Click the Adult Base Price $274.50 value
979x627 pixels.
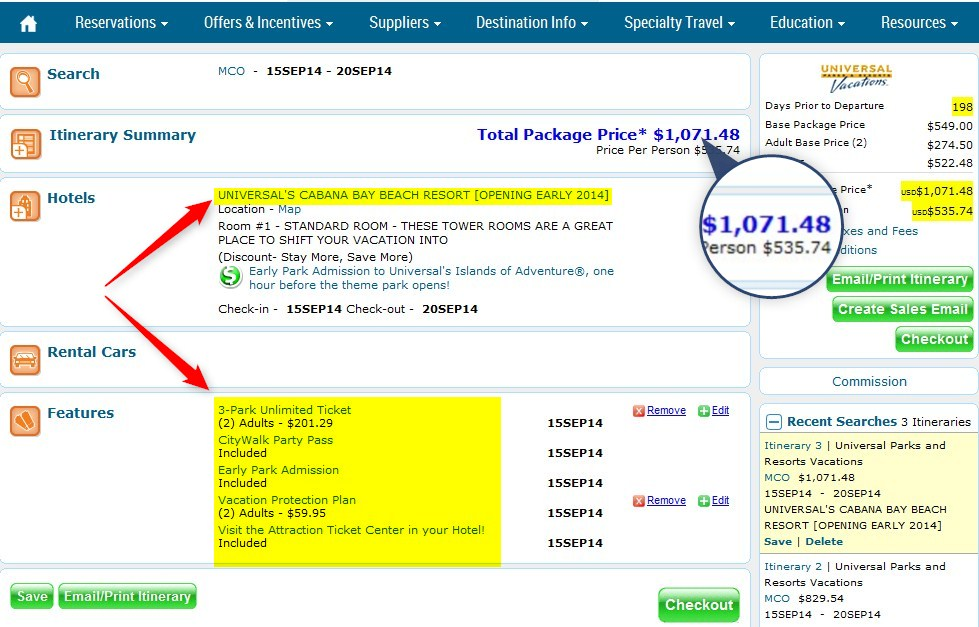point(950,145)
